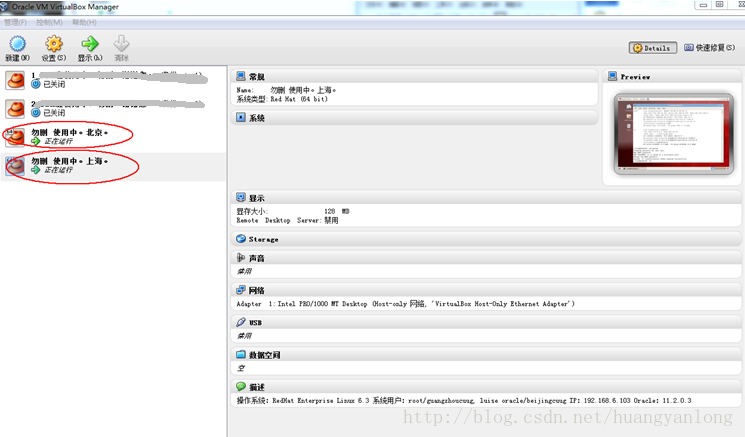Open the 帮助(H) menu
Viewport: 745px width, 437px height.
point(84,22)
